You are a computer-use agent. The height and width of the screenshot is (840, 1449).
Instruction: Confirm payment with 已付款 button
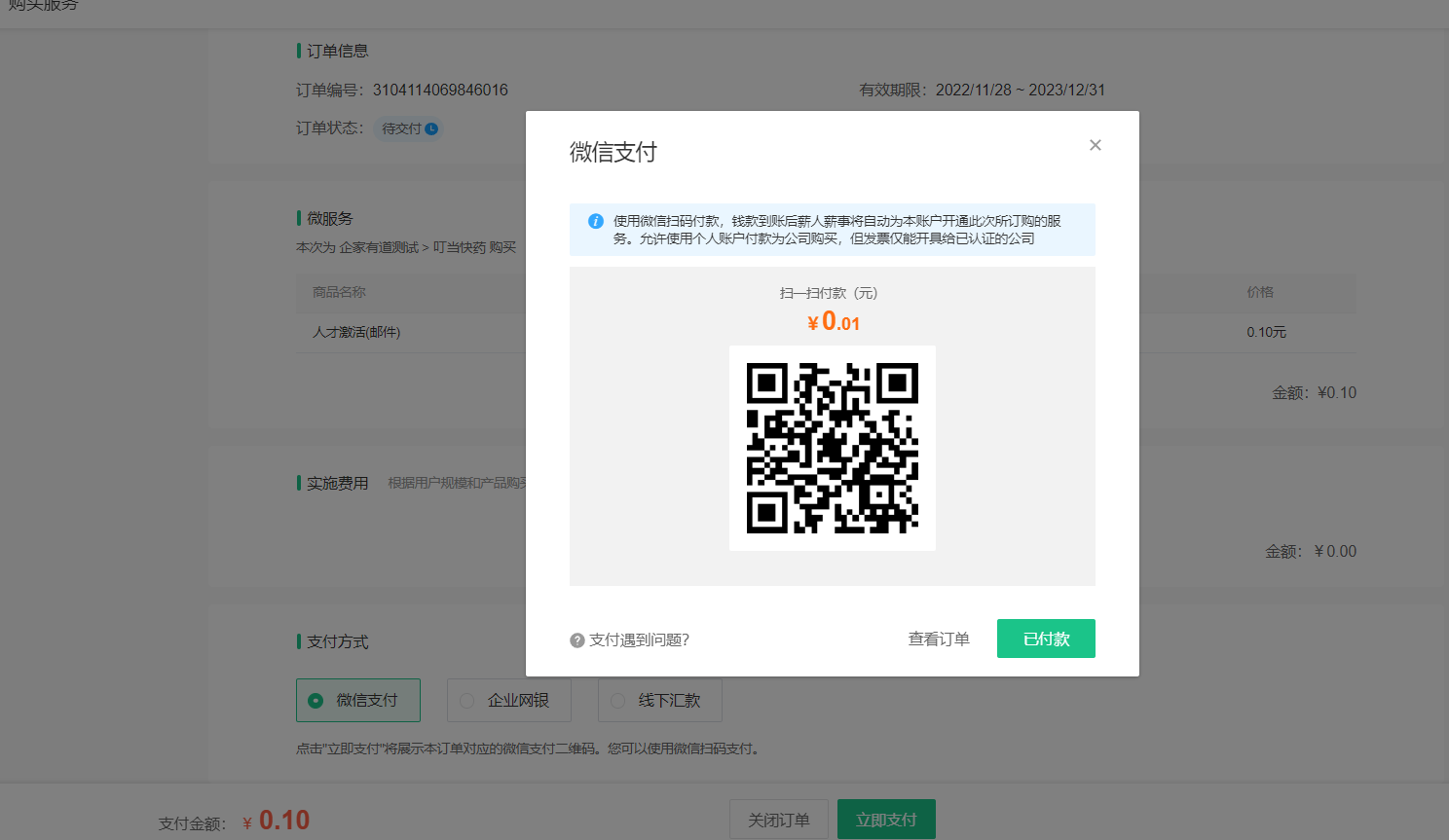coord(1046,639)
